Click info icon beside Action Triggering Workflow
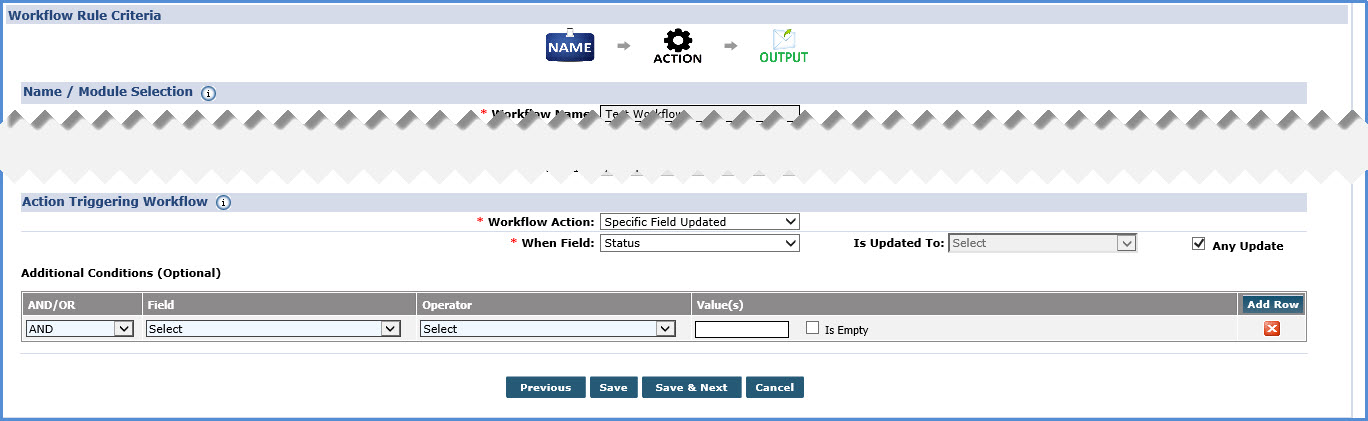 tap(223, 202)
